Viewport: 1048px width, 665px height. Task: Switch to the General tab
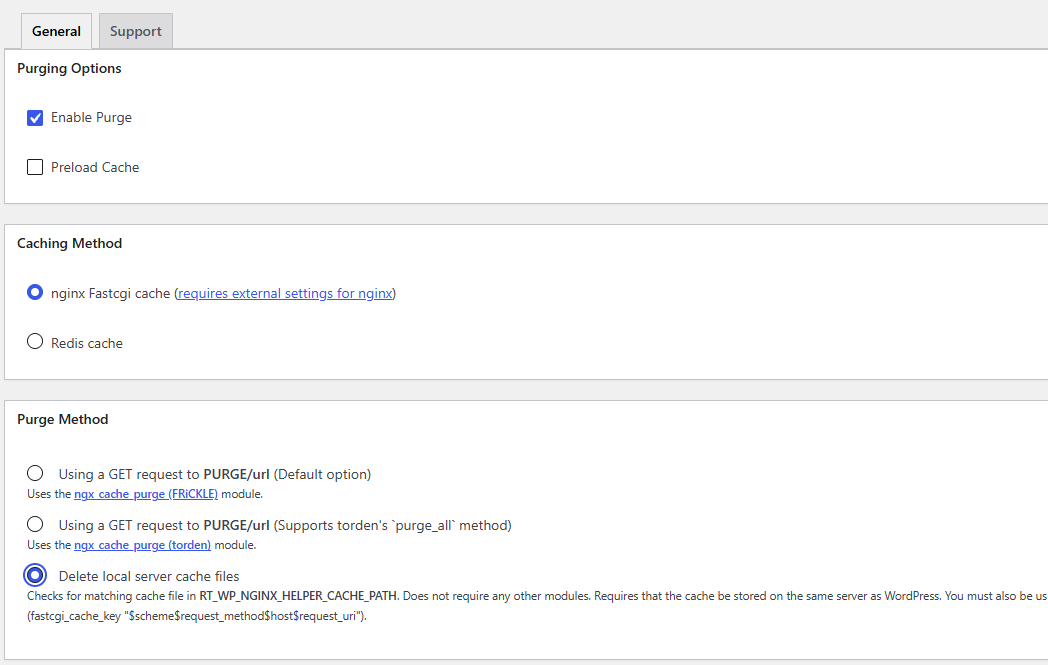pyautogui.click(x=56, y=31)
